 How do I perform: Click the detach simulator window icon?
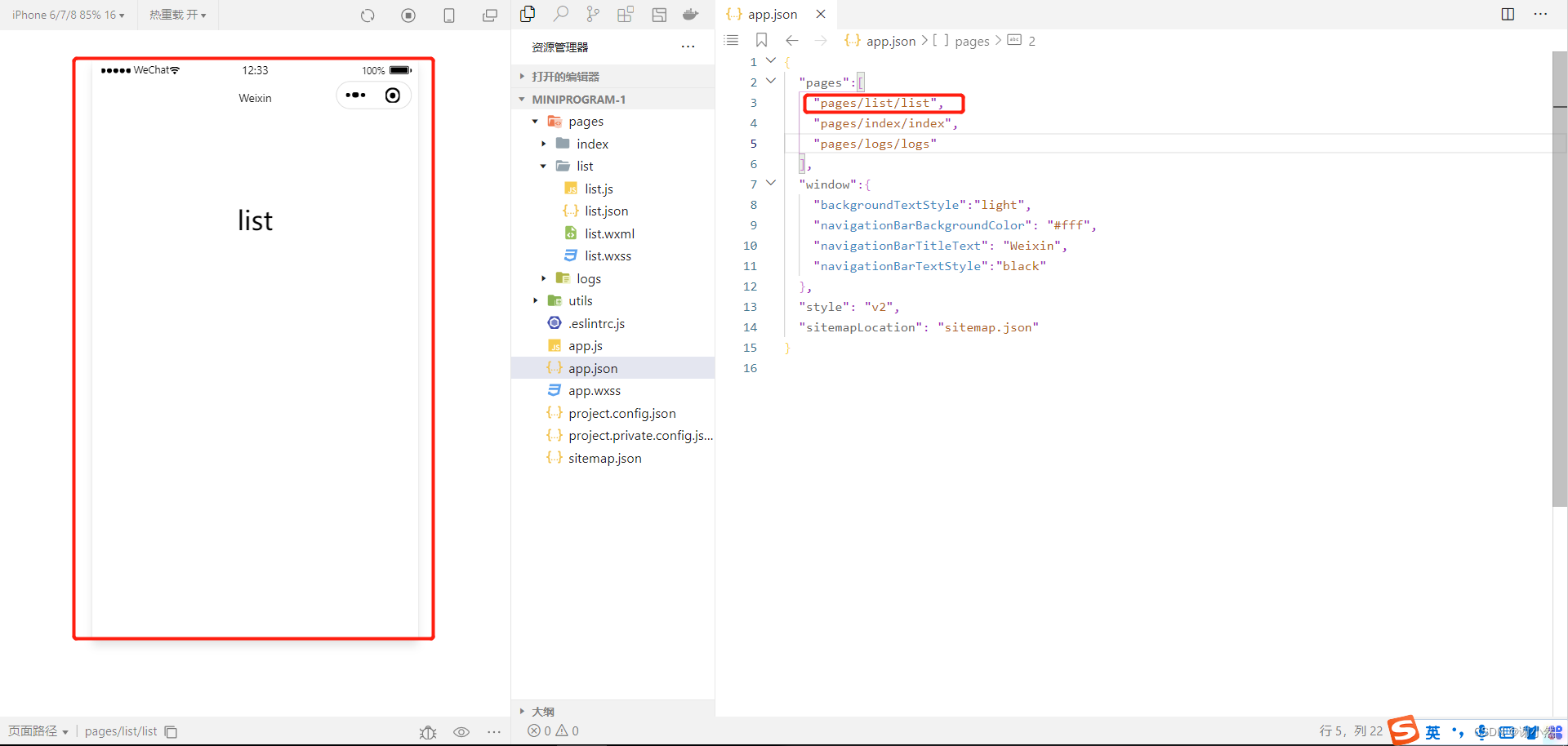tap(490, 16)
